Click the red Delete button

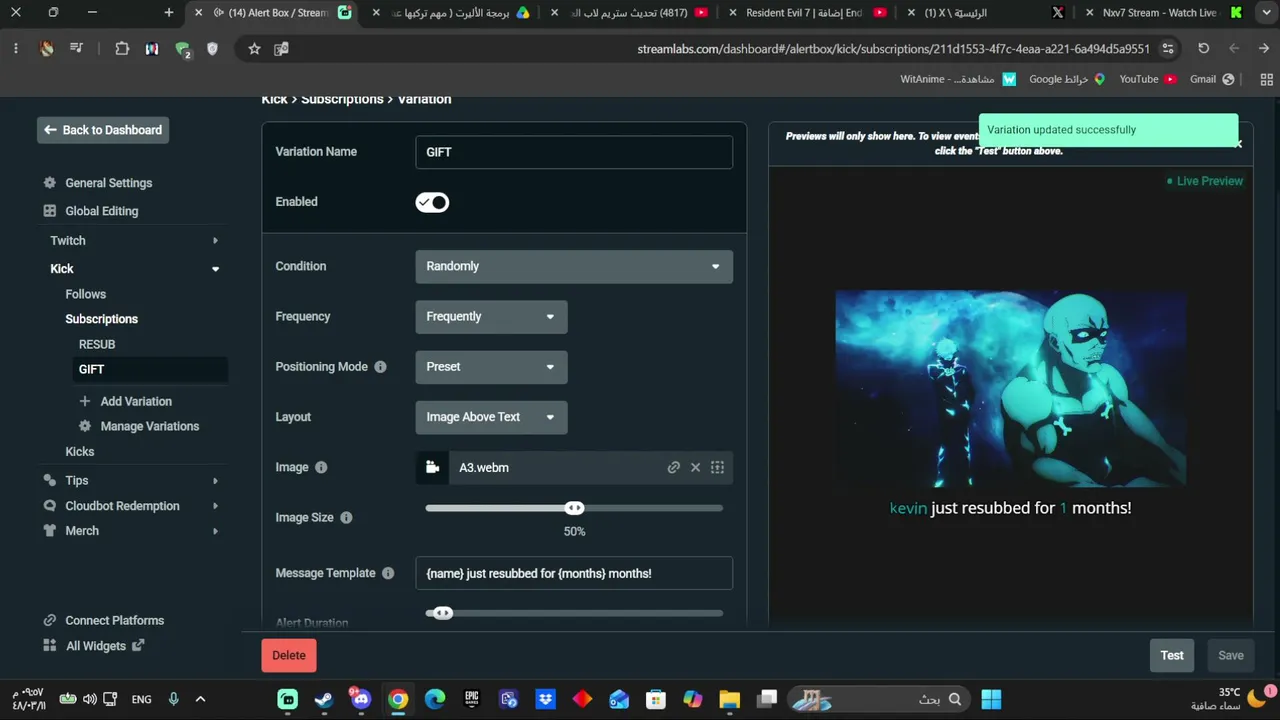[289, 655]
